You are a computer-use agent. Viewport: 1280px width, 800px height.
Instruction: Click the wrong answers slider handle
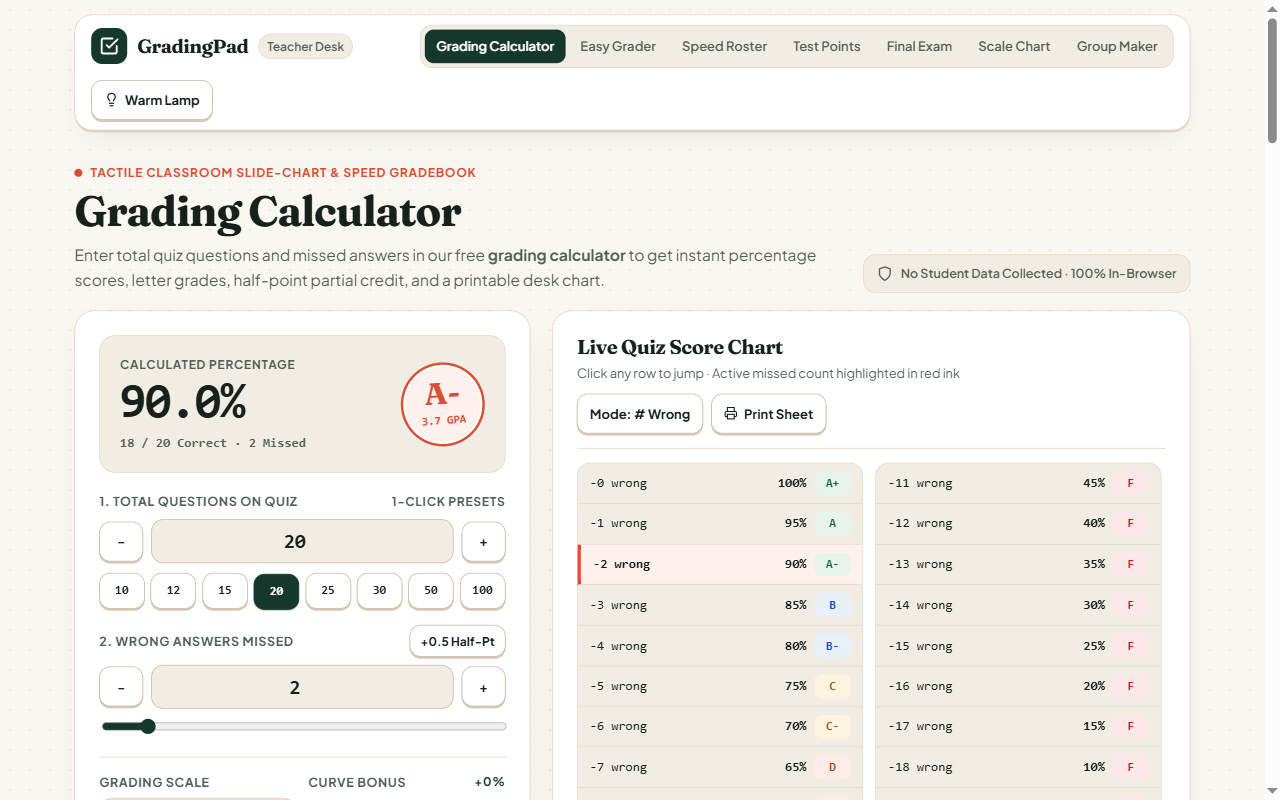coord(148,726)
